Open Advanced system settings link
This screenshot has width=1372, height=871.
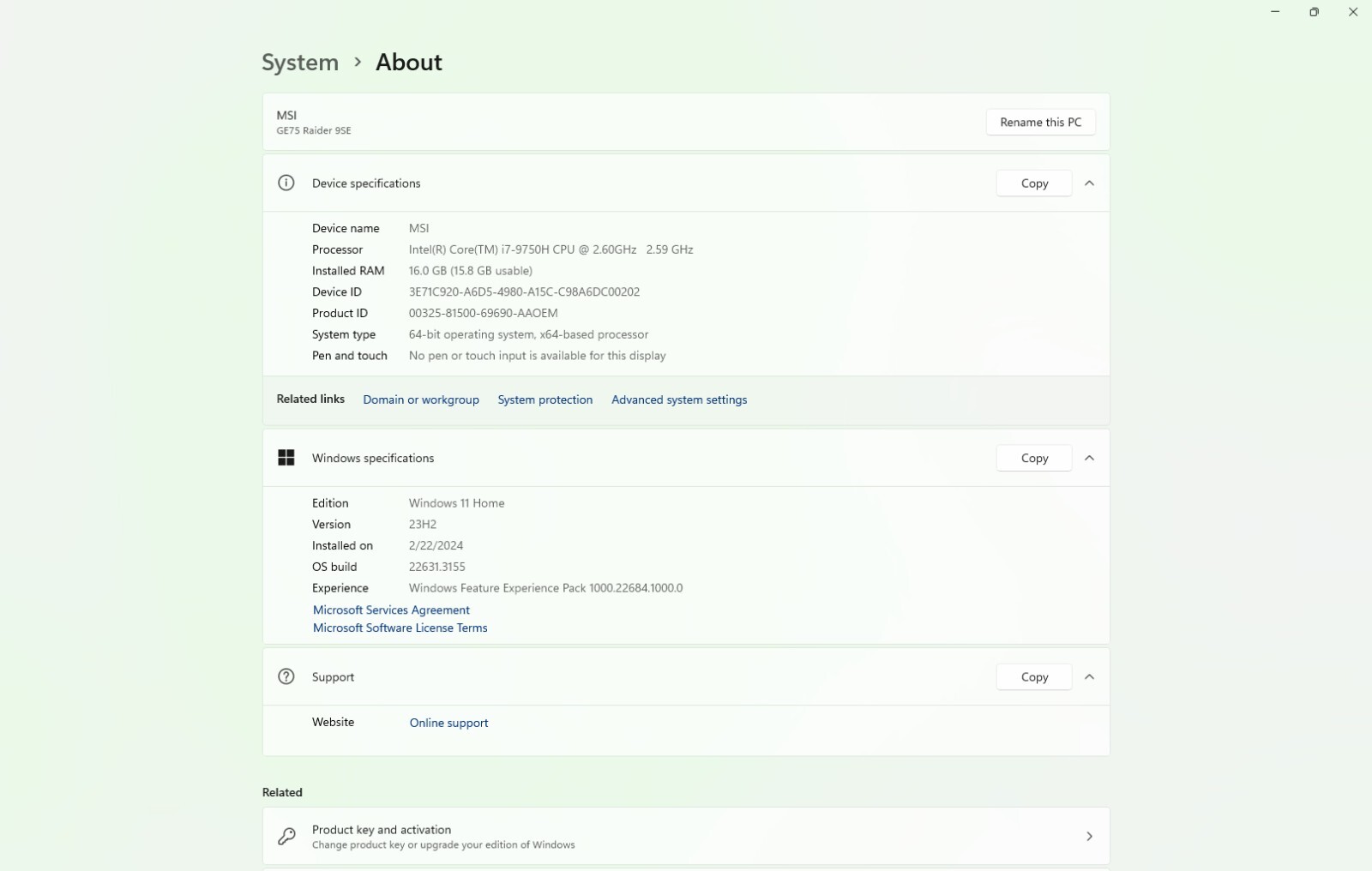click(x=679, y=399)
